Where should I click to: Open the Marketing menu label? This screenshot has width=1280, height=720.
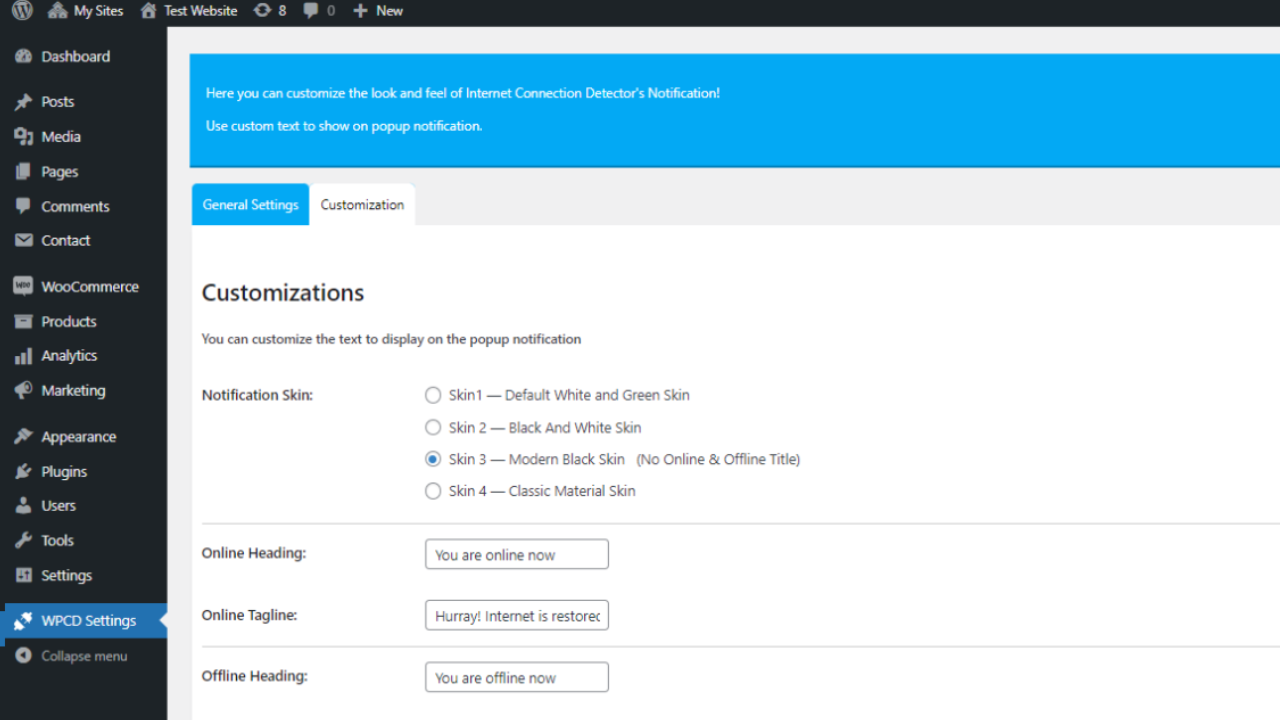coord(73,391)
